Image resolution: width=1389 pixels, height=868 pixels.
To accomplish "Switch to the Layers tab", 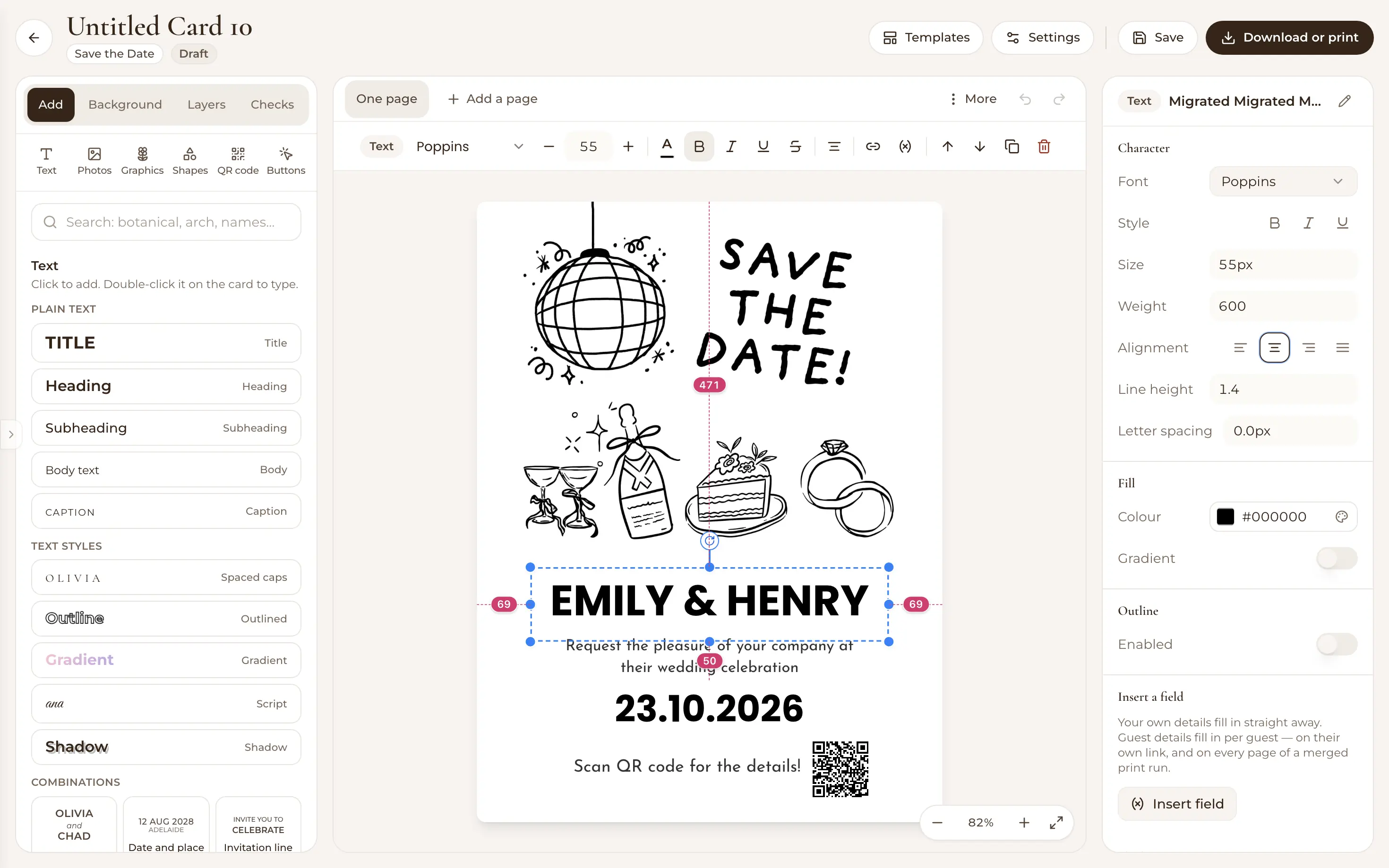I will point(206,104).
